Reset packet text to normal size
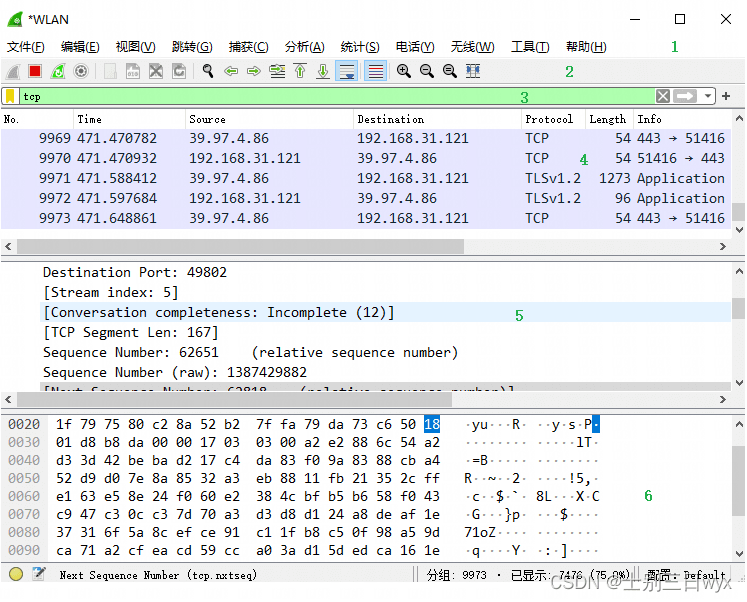Viewport: 747px width, 602px height. (x=449, y=71)
